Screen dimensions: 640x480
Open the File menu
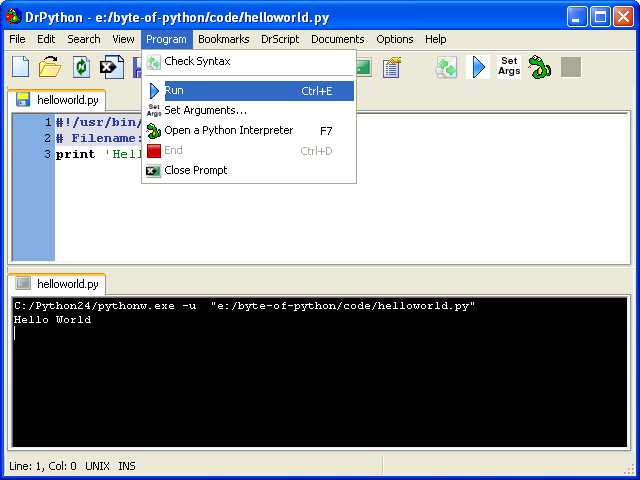pos(17,39)
